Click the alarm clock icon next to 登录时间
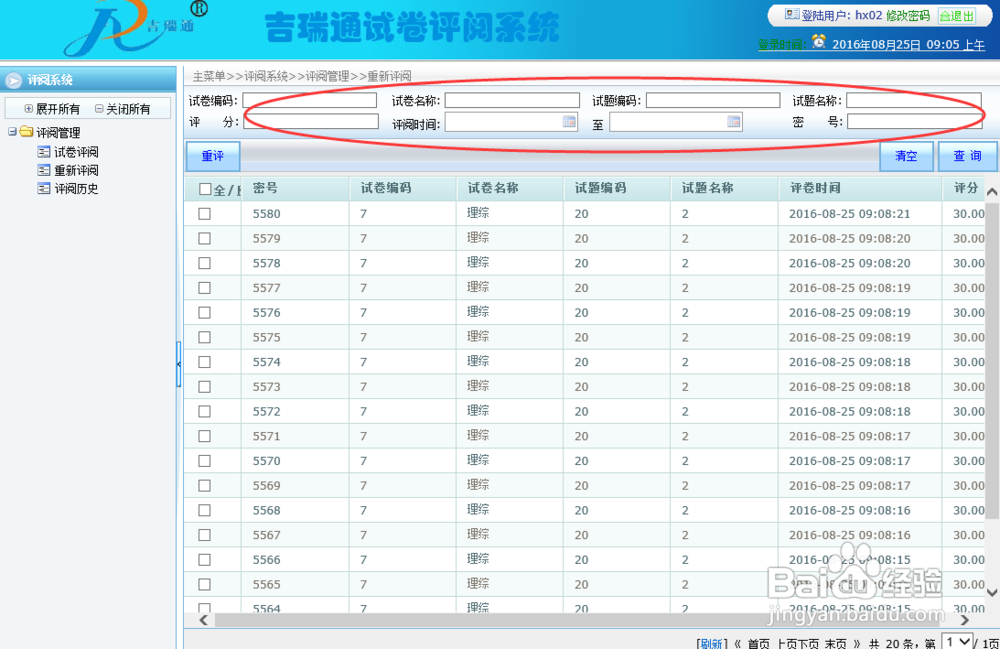Image resolution: width=1000 pixels, height=649 pixels. tap(818, 42)
